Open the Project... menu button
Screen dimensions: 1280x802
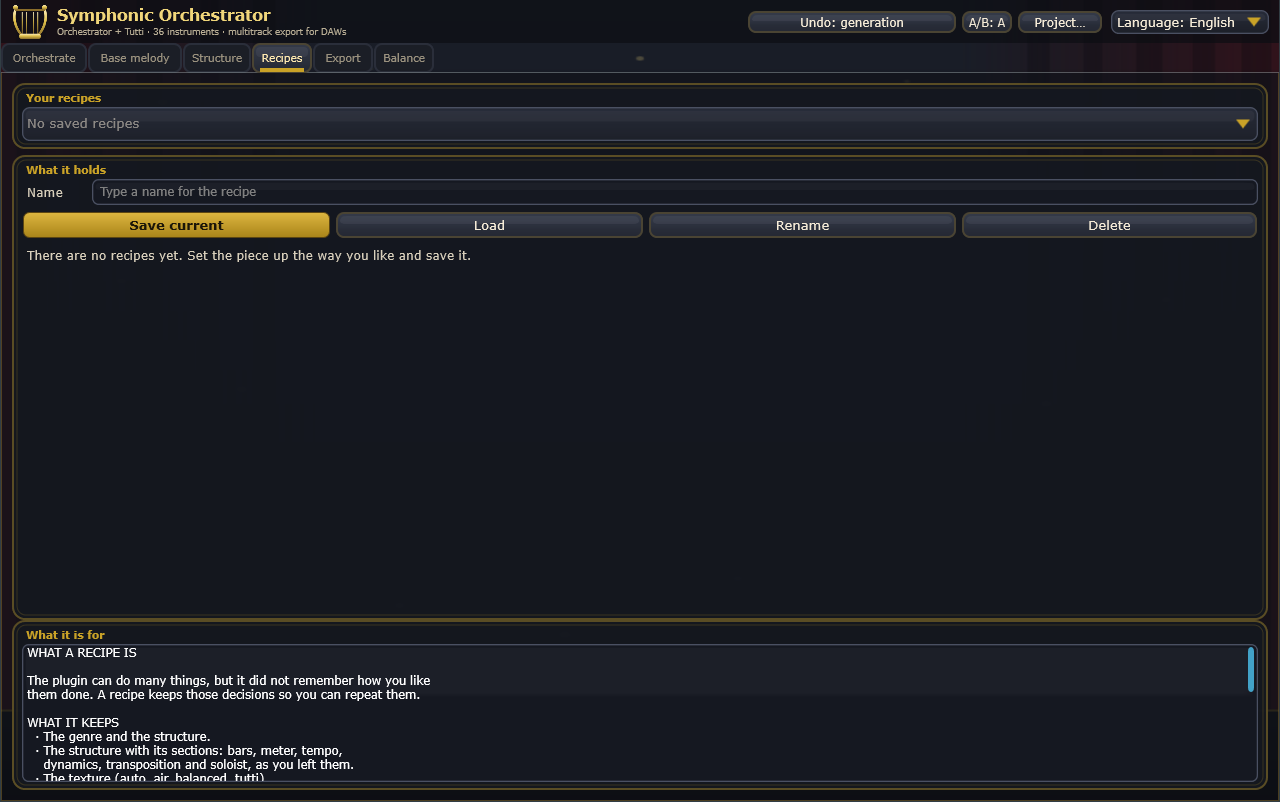[1060, 22]
